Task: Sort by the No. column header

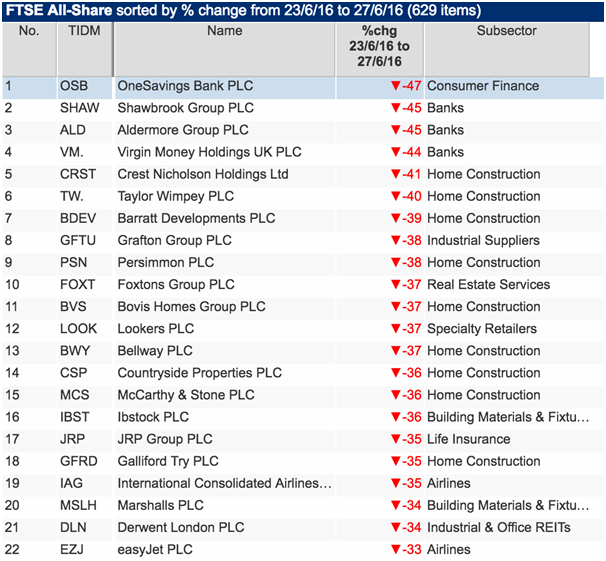Action: (x=29, y=49)
